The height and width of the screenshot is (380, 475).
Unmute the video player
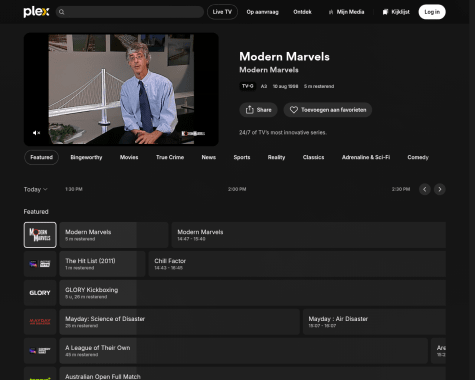pos(36,133)
